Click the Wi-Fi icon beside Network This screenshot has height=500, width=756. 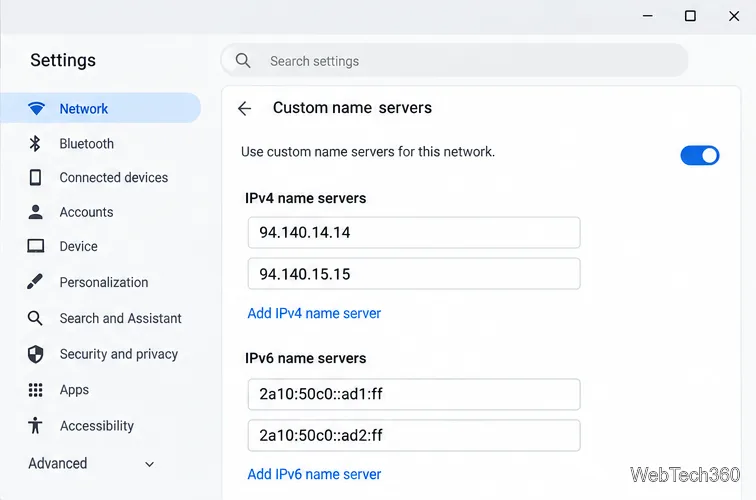point(36,108)
